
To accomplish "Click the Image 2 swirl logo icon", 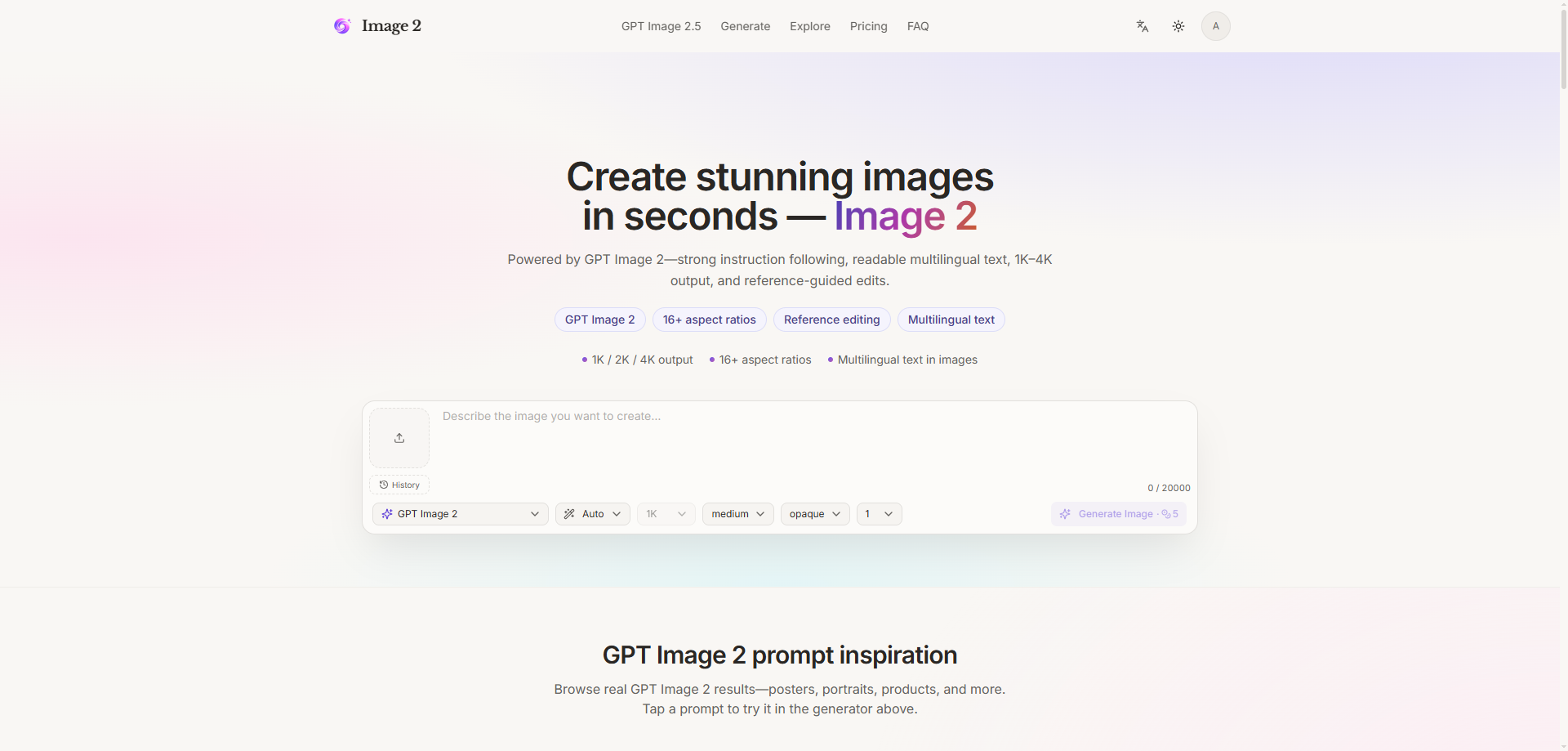I will (x=342, y=26).
